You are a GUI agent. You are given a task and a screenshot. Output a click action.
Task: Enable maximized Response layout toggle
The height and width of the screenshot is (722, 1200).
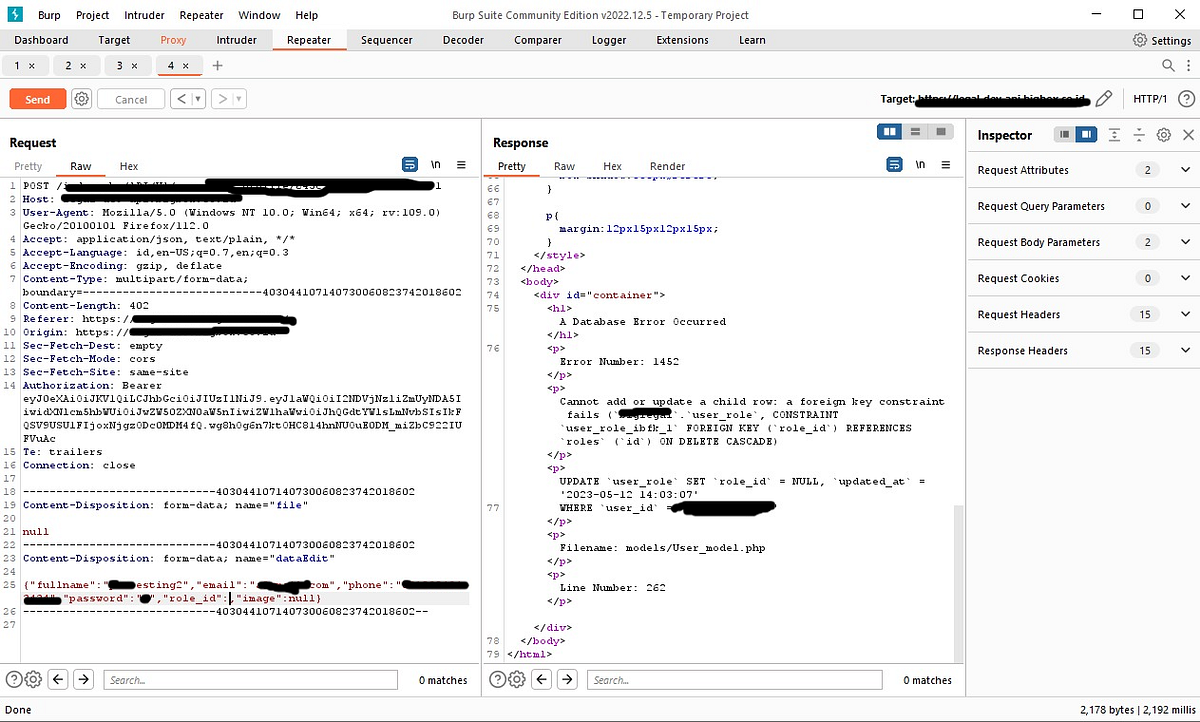(x=940, y=132)
